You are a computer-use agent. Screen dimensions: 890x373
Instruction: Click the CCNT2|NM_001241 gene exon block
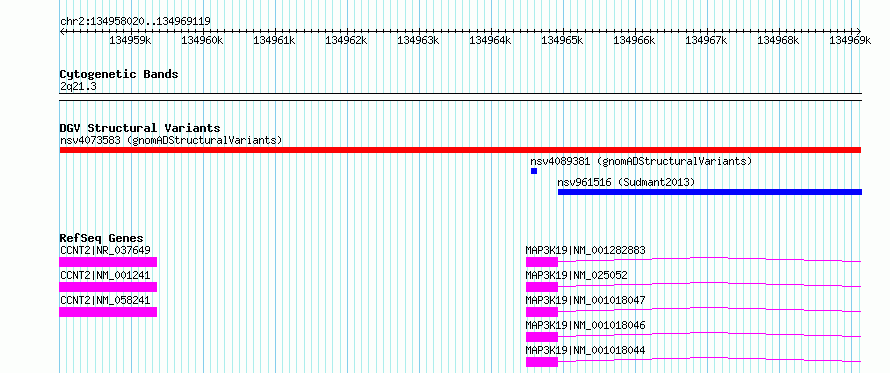(108, 287)
